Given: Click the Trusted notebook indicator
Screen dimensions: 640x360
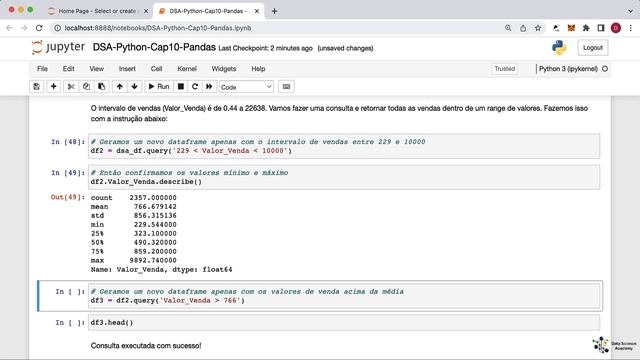Looking at the screenshot, I should click(504, 69).
